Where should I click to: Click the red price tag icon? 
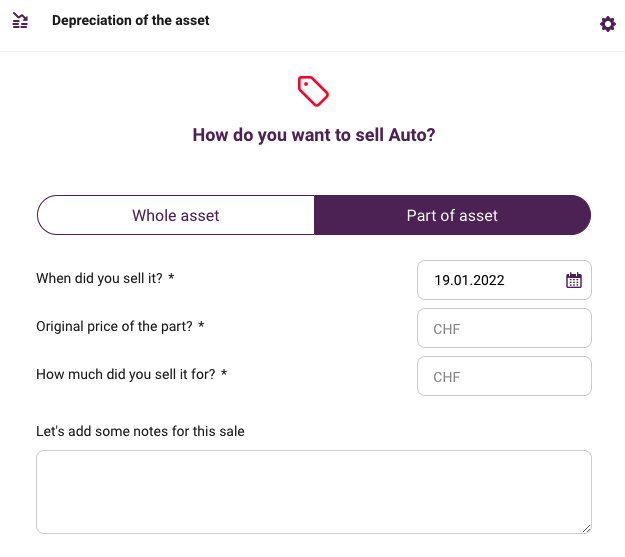coord(313,91)
